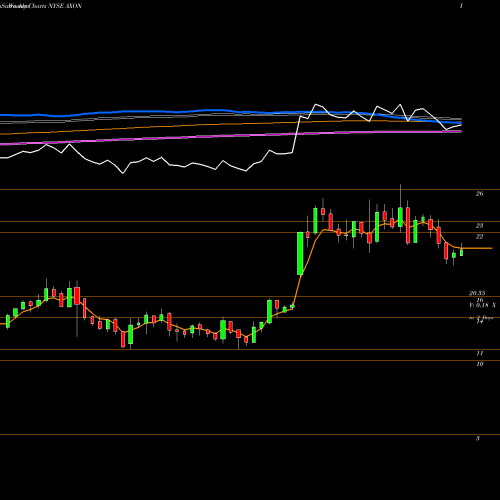The width and height of the screenshot is (500, 500).
Task: Click the NYSE AXON chart title
Action: 41,6
